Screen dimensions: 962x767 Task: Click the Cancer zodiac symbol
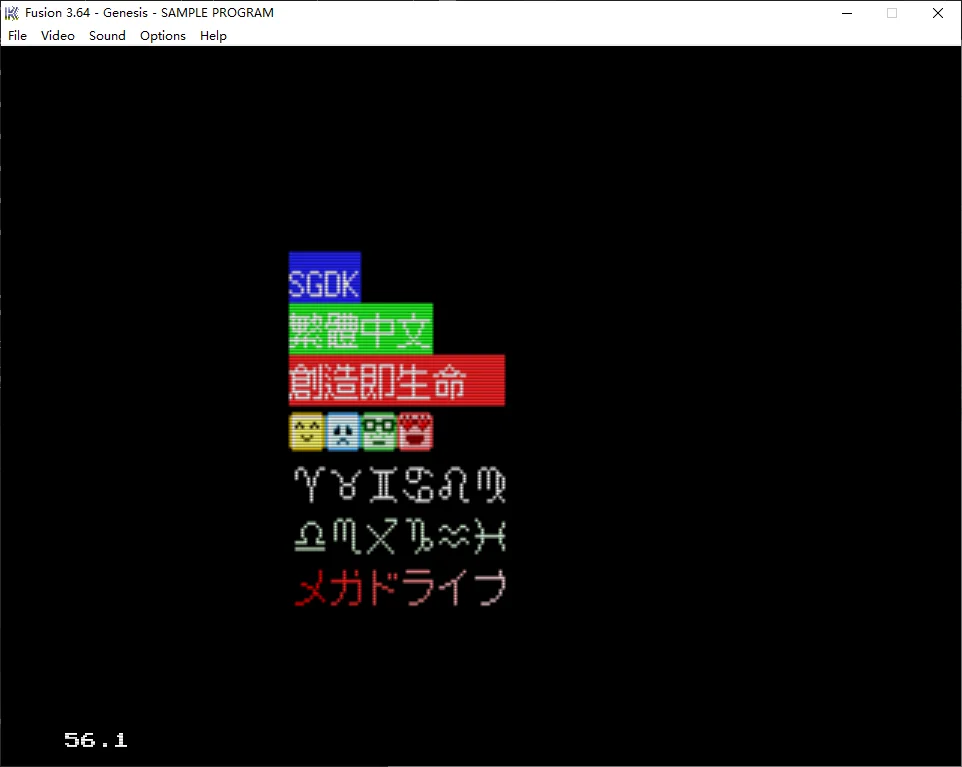418,484
